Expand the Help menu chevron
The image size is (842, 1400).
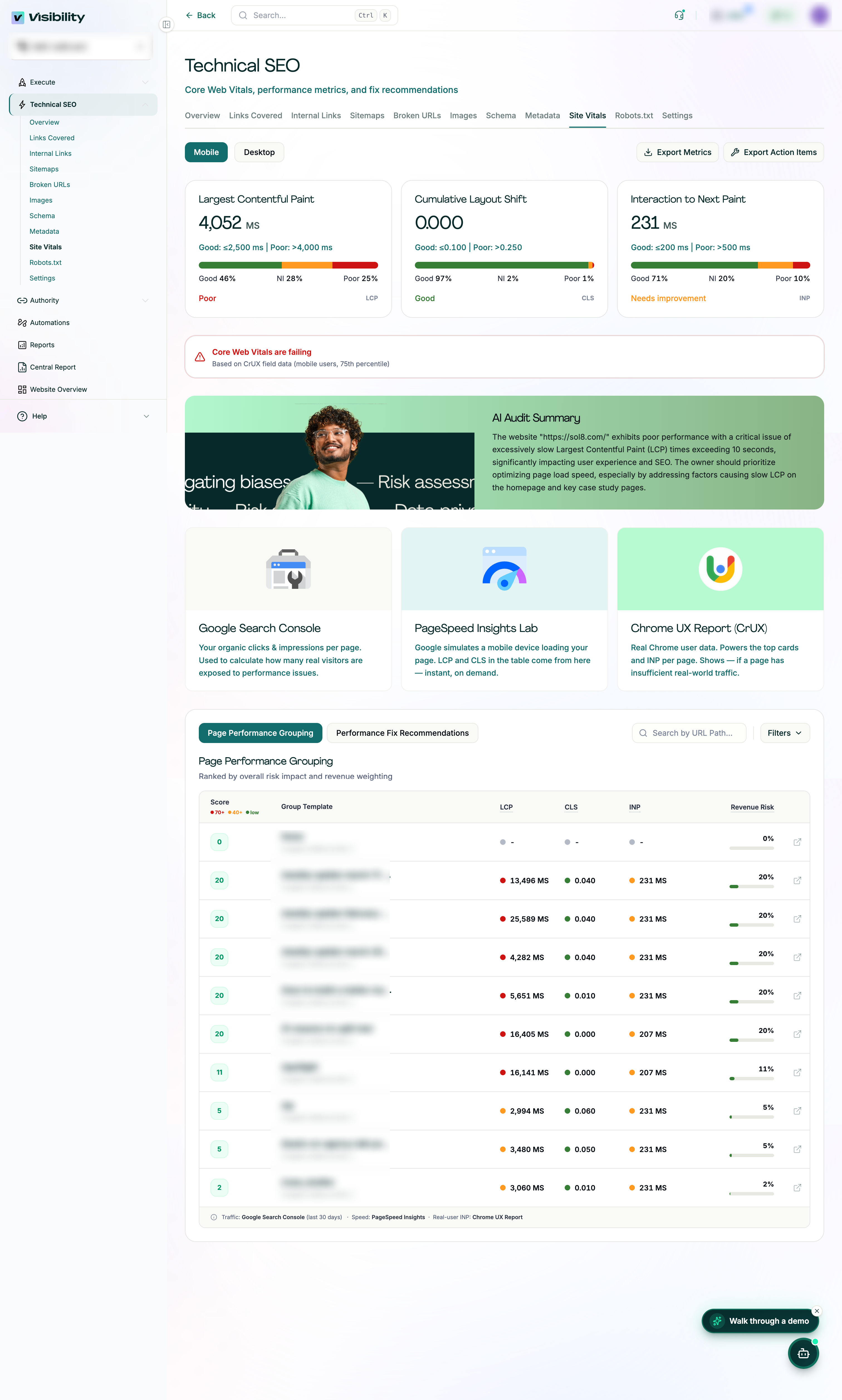point(146,416)
